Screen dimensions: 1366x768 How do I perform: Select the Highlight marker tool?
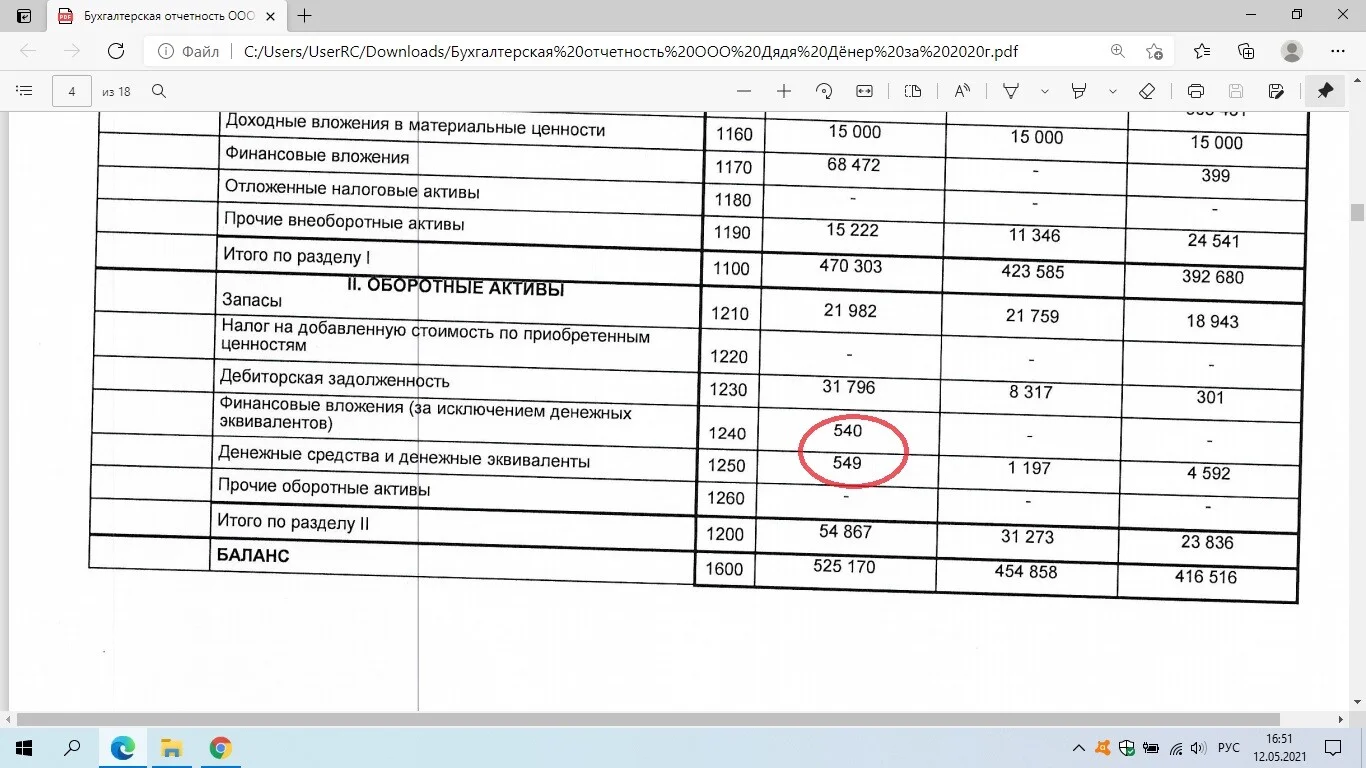(1079, 91)
